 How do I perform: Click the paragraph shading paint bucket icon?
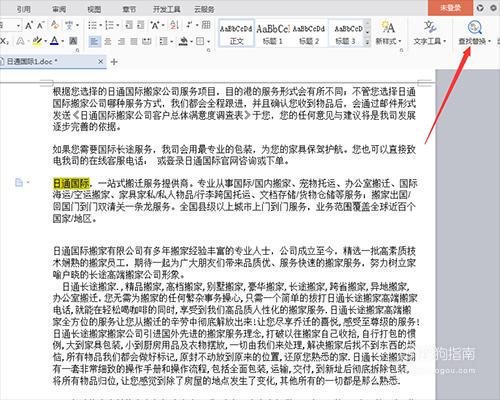point(183,41)
